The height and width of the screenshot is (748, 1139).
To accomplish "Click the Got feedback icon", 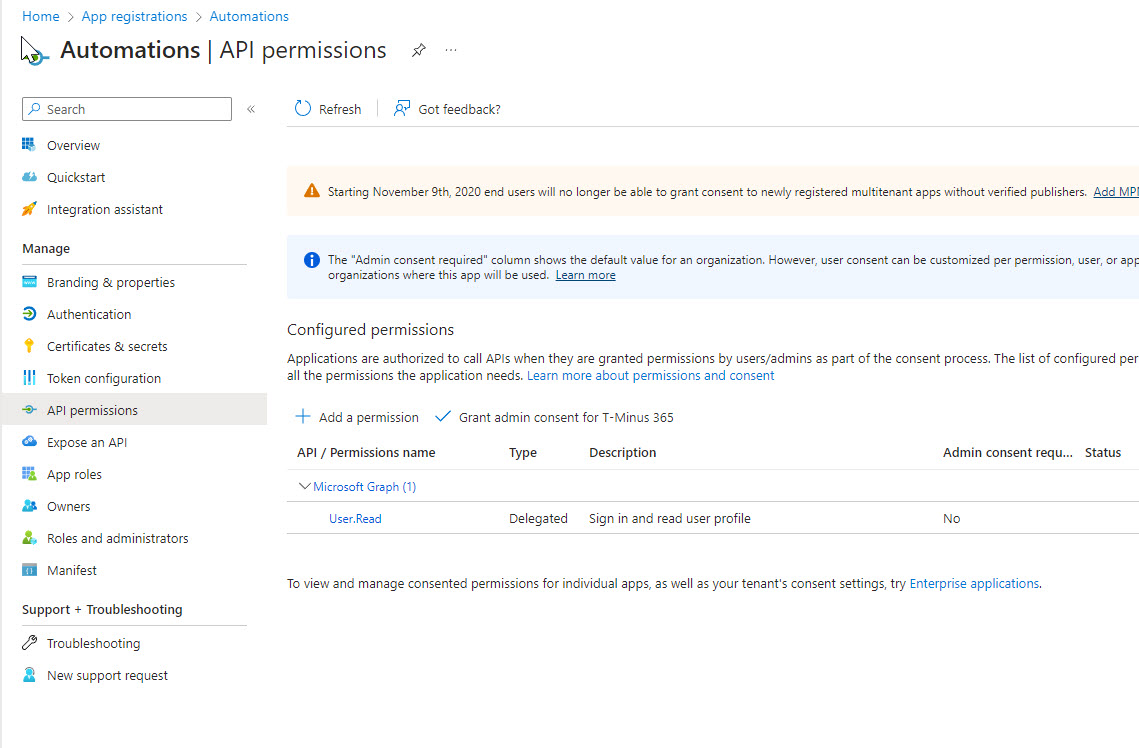I will [402, 109].
